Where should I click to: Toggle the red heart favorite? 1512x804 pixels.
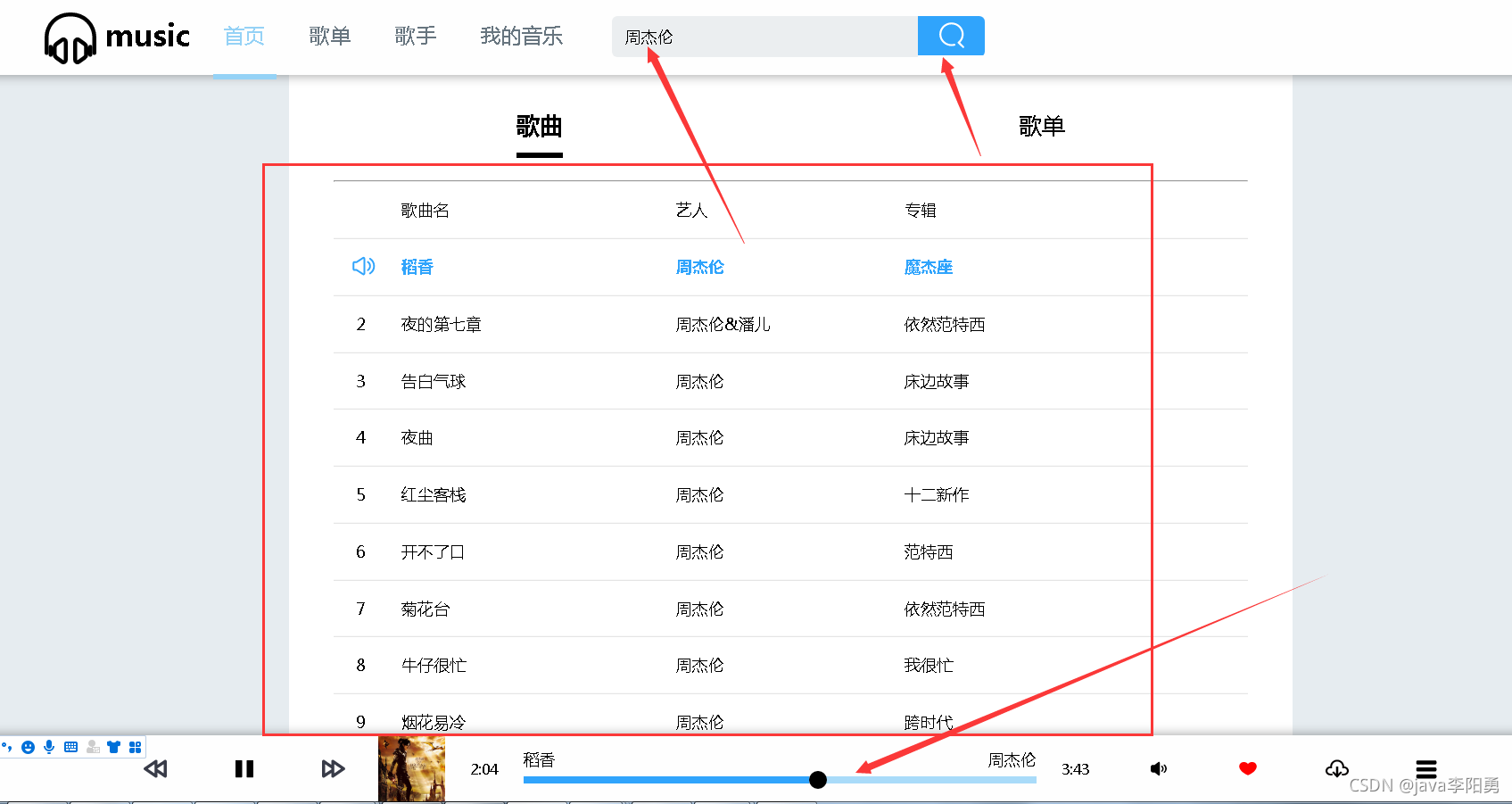(1248, 768)
